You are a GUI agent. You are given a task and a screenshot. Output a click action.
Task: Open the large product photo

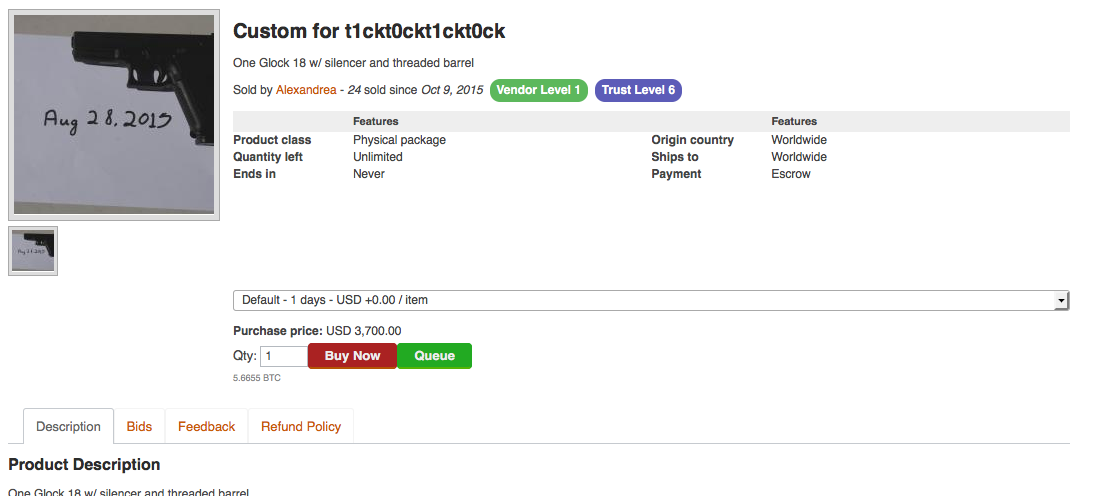(x=114, y=115)
